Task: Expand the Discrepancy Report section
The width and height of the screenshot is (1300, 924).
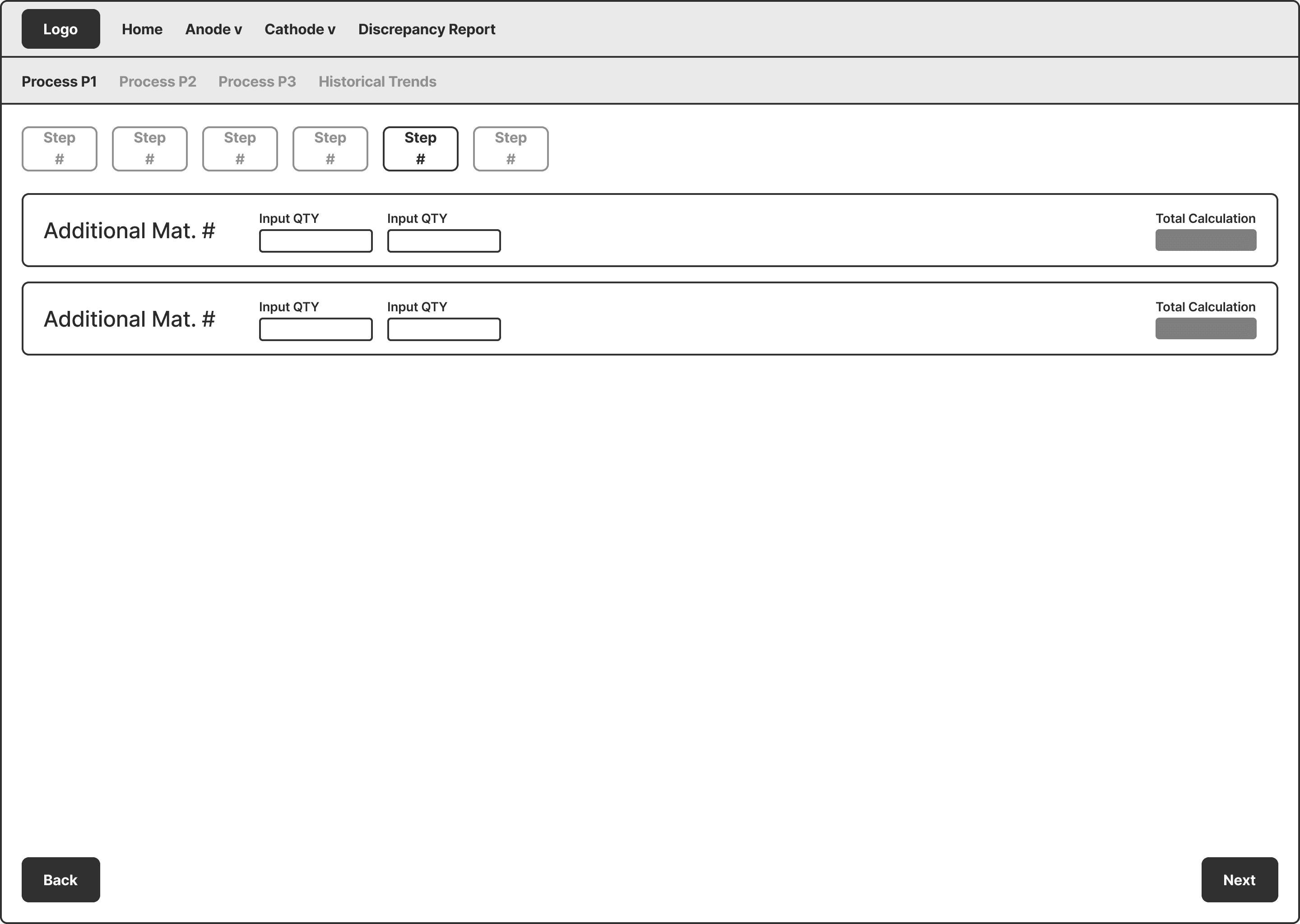Action: coord(426,29)
